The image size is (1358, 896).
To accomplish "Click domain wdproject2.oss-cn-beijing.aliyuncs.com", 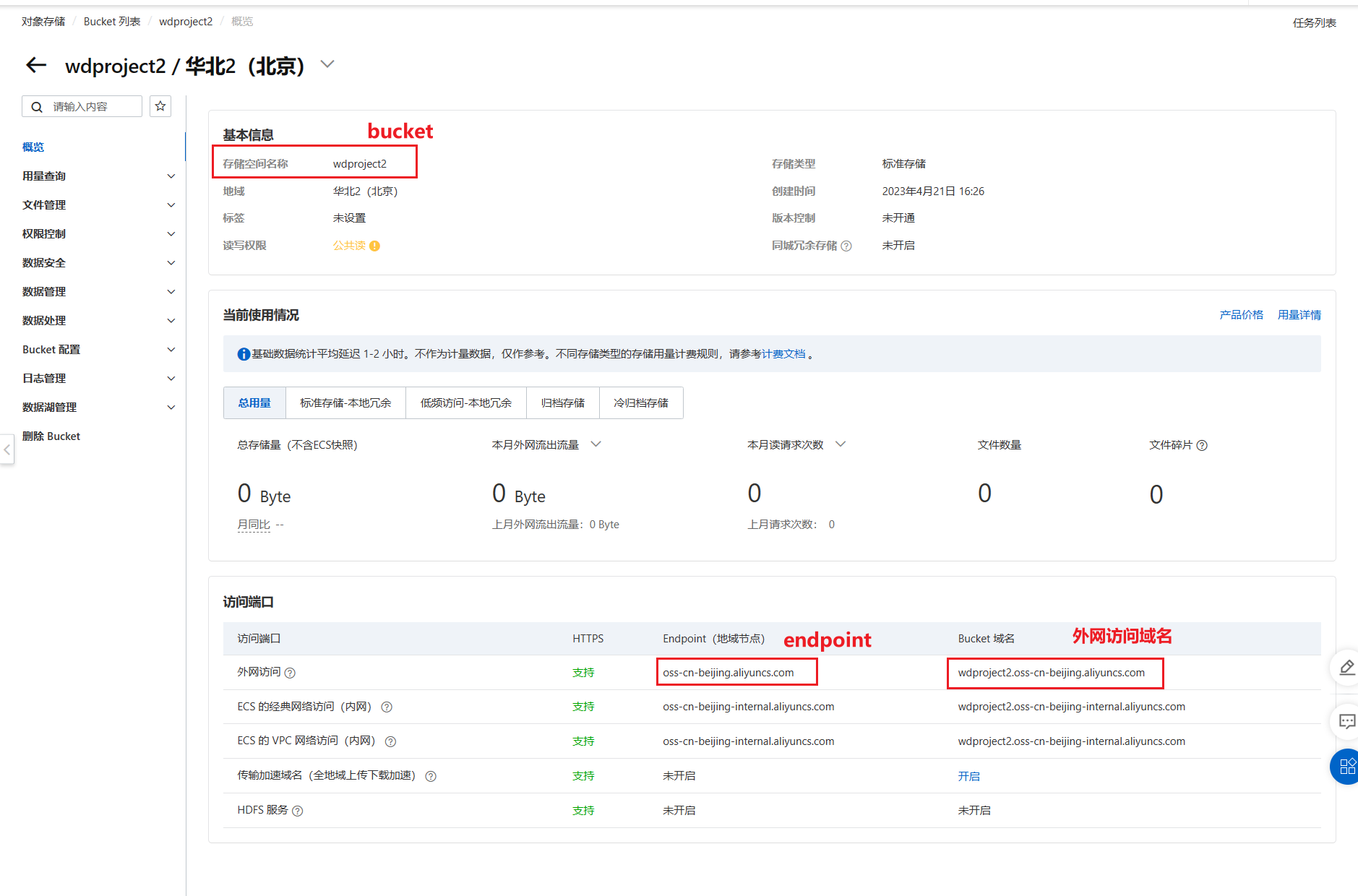I will pyautogui.click(x=1052, y=673).
